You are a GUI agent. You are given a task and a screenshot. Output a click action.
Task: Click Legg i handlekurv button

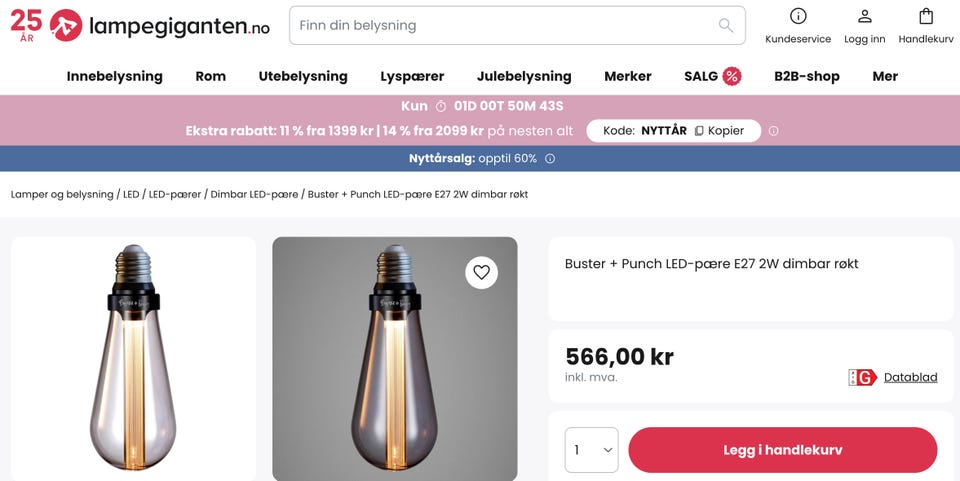click(782, 450)
